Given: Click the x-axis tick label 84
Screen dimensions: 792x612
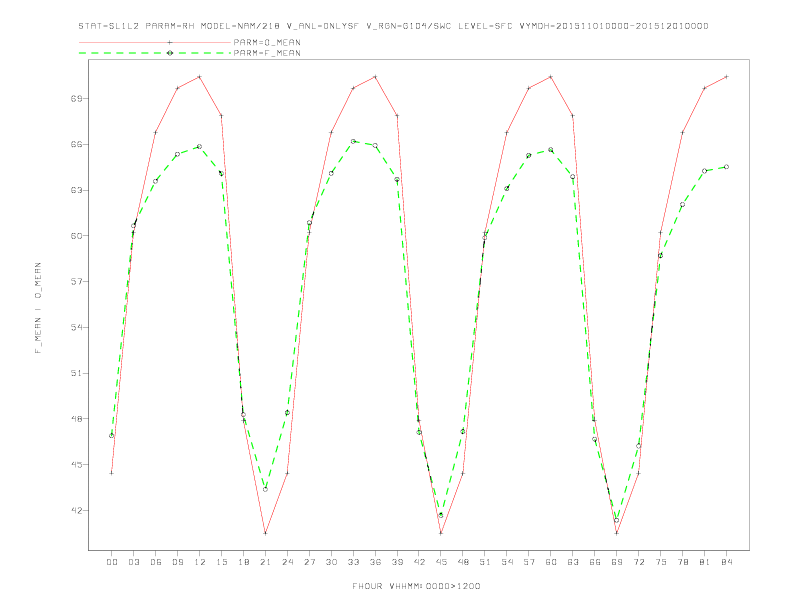Looking at the screenshot, I should point(726,562).
